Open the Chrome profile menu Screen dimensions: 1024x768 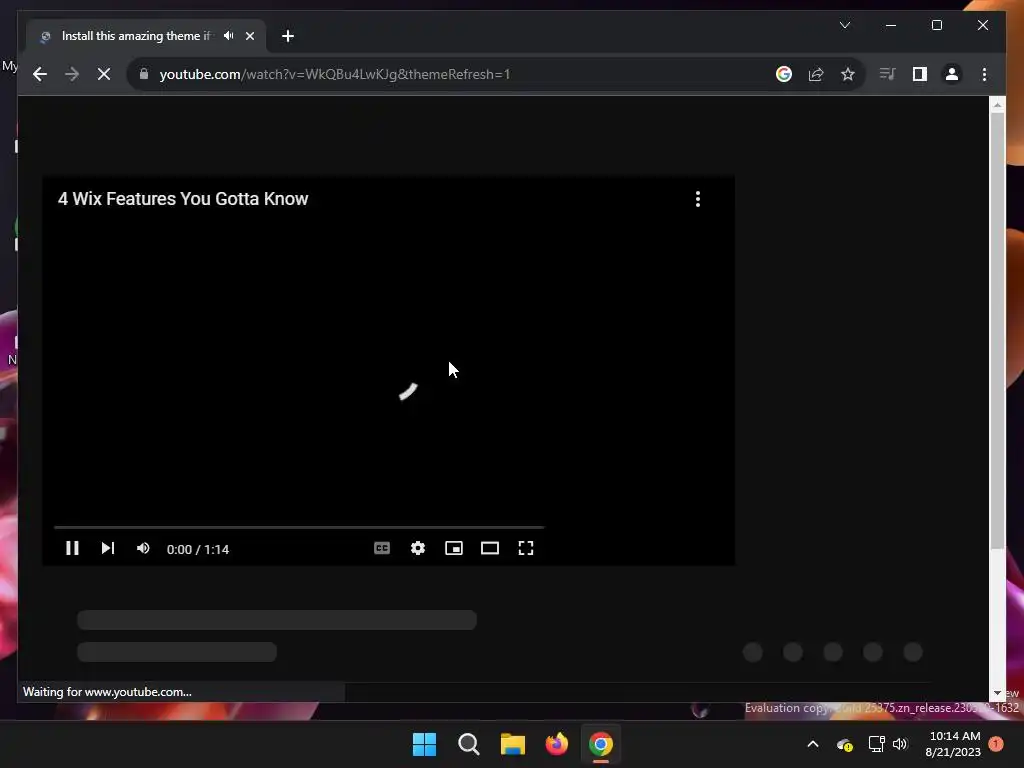point(952,74)
